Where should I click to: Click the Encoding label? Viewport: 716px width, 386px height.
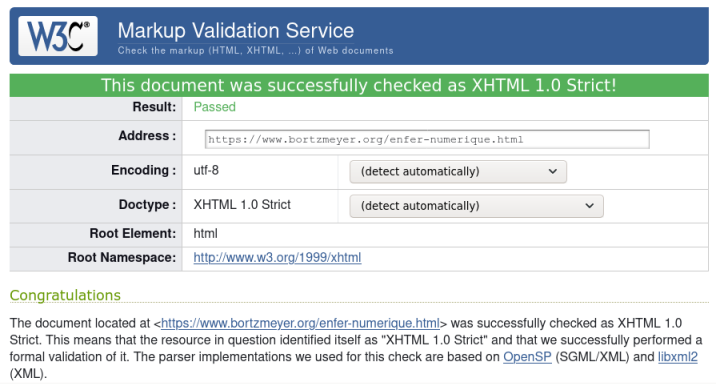tap(143, 170)
